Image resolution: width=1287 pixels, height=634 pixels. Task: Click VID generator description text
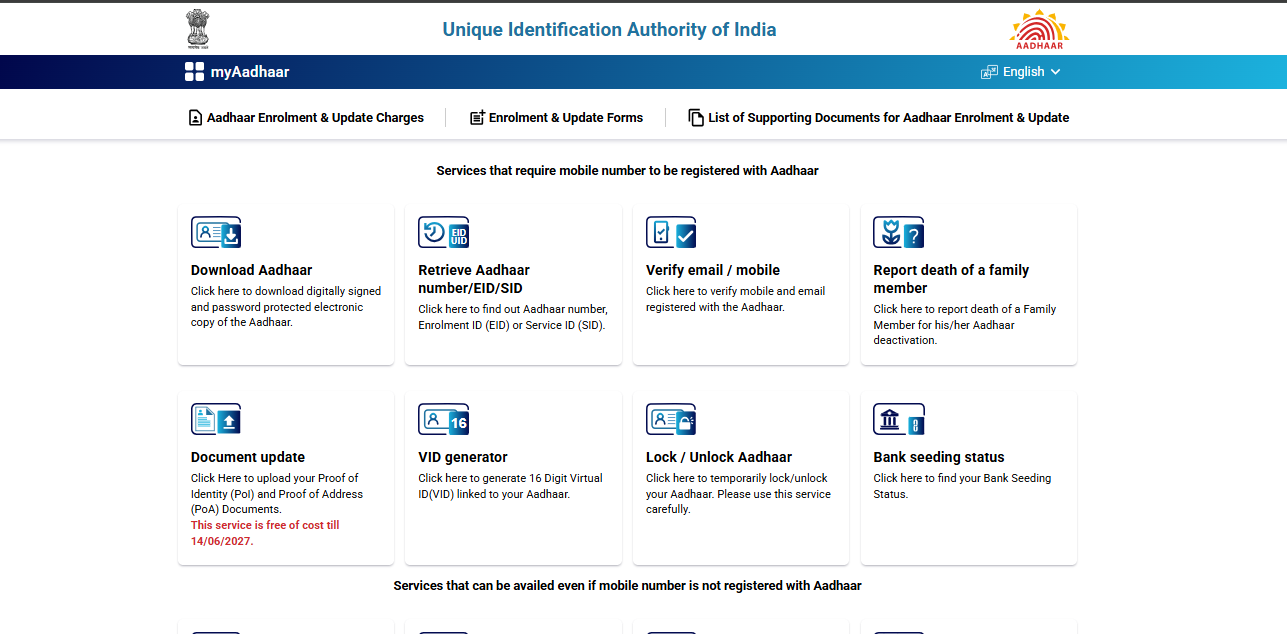coord(510,486)
